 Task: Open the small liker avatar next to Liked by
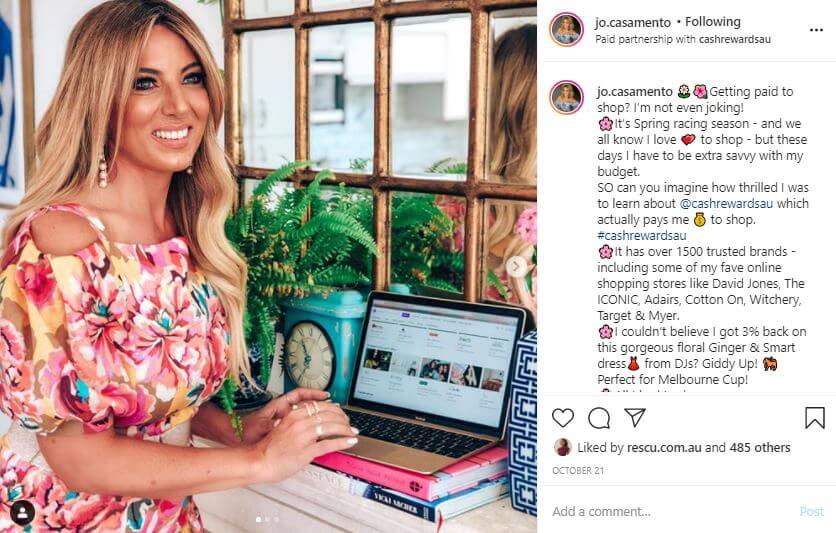click(x=562, y=448)
